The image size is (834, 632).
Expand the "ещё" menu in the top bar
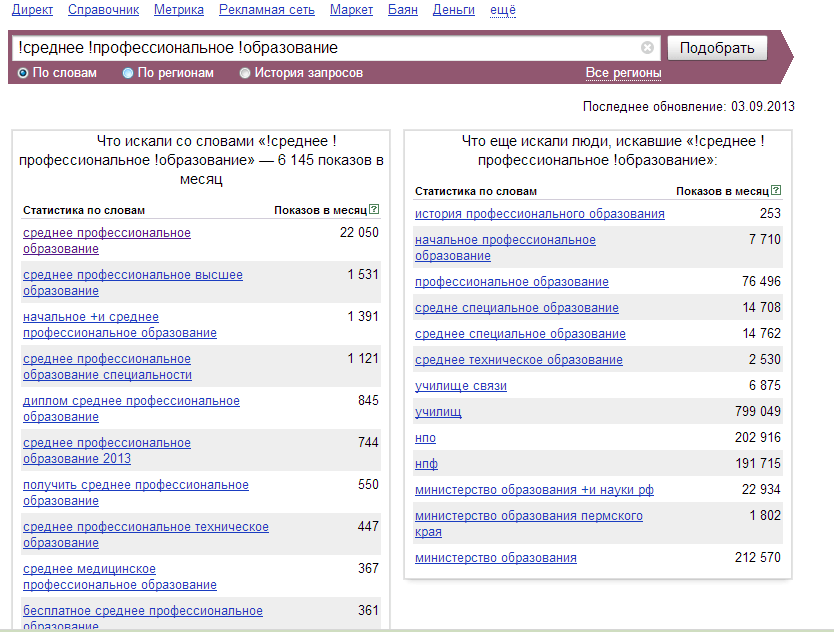pos(503,10)
